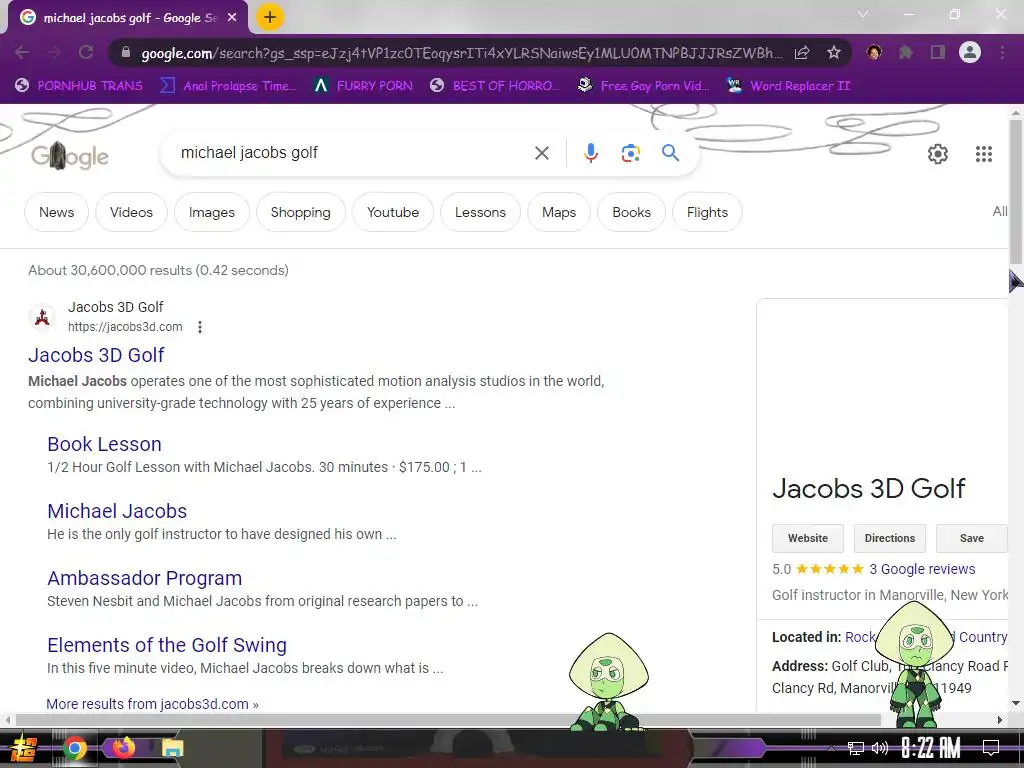1024x768 pixels.
Task: Open network icon in system tray
Action: pyautogui.click(x=856, y=748)
